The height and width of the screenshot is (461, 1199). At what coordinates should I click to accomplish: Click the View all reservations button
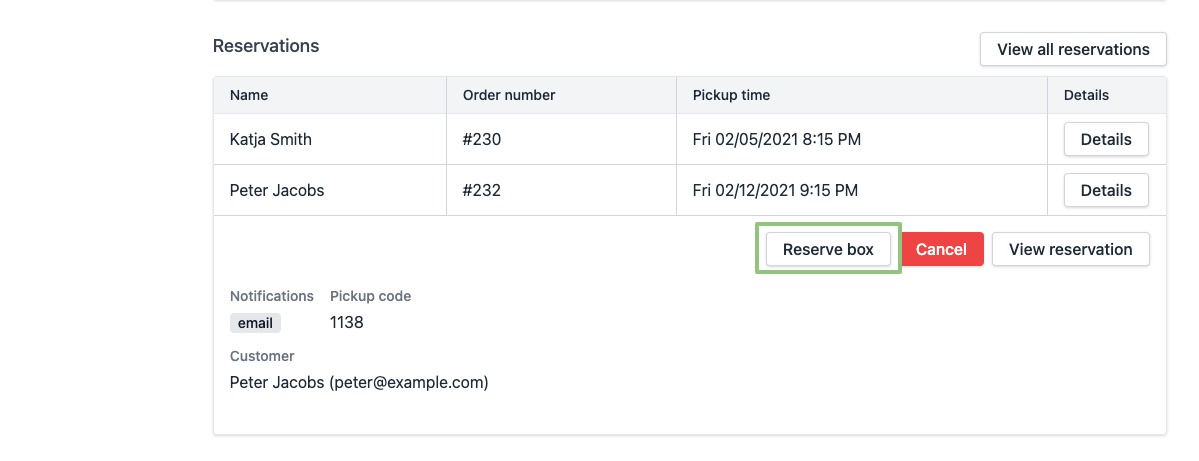pos(1074,49)
